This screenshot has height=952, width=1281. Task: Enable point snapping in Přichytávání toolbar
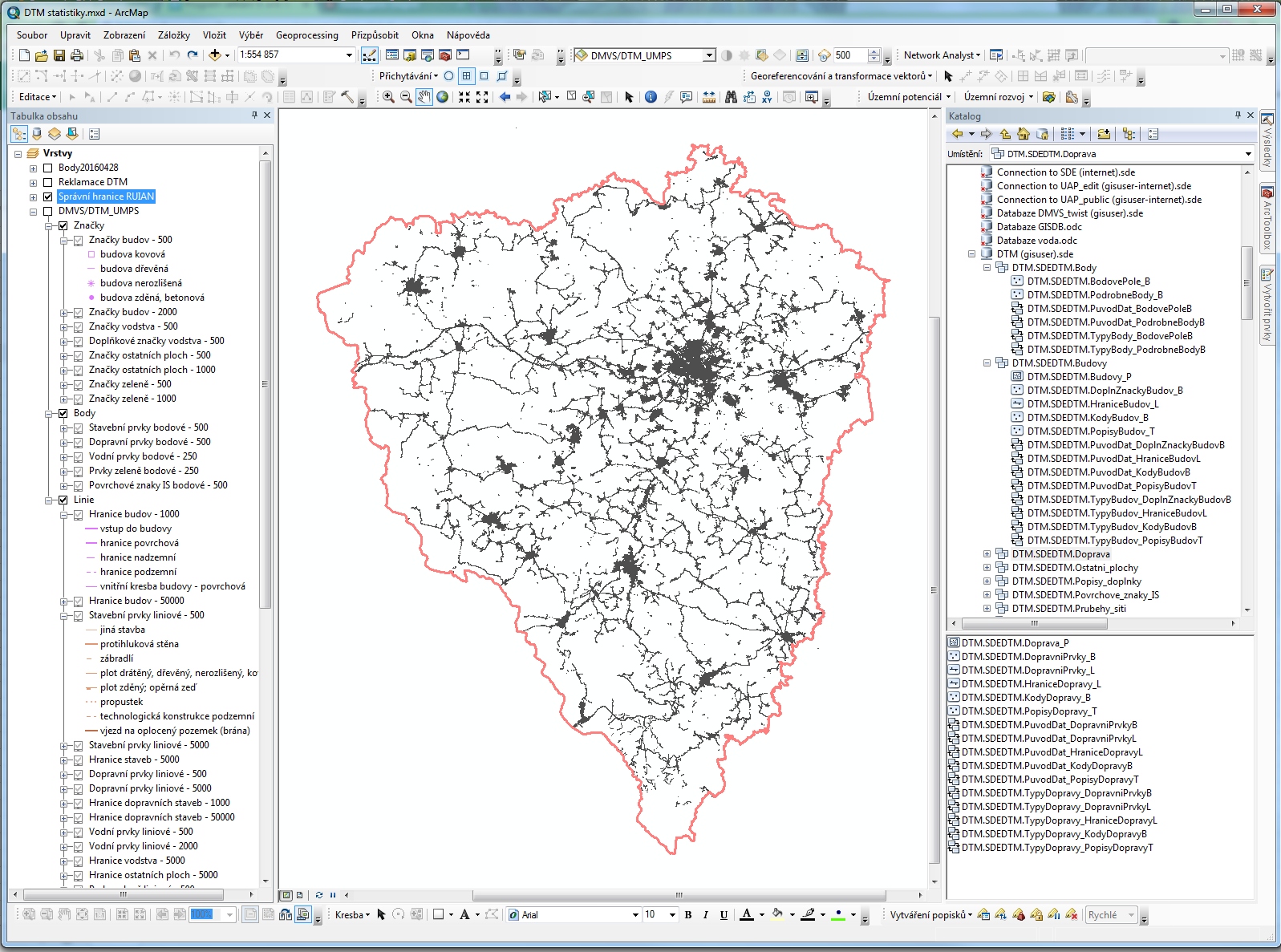tap(449, 76)
